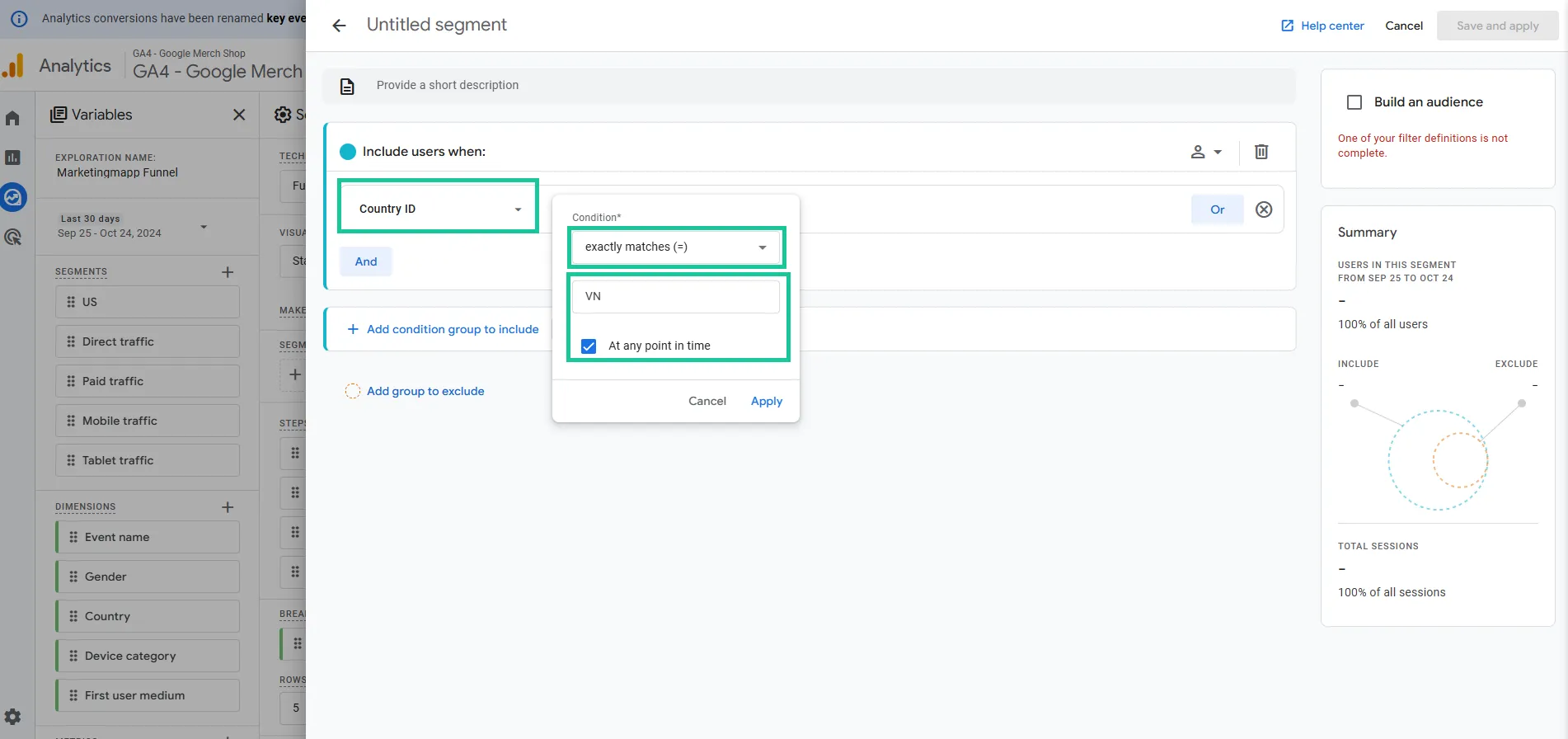Viewport: 1568px width, 739px height.
Task: Click the Untitled segment title
Action: 437,25
